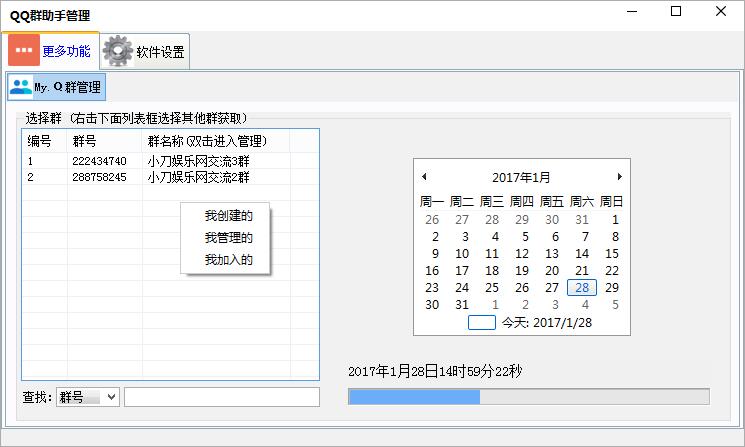Click the 群号 column header
This screenshot has height=447, width=745.
pyautogui.click(x=105, y=141)
